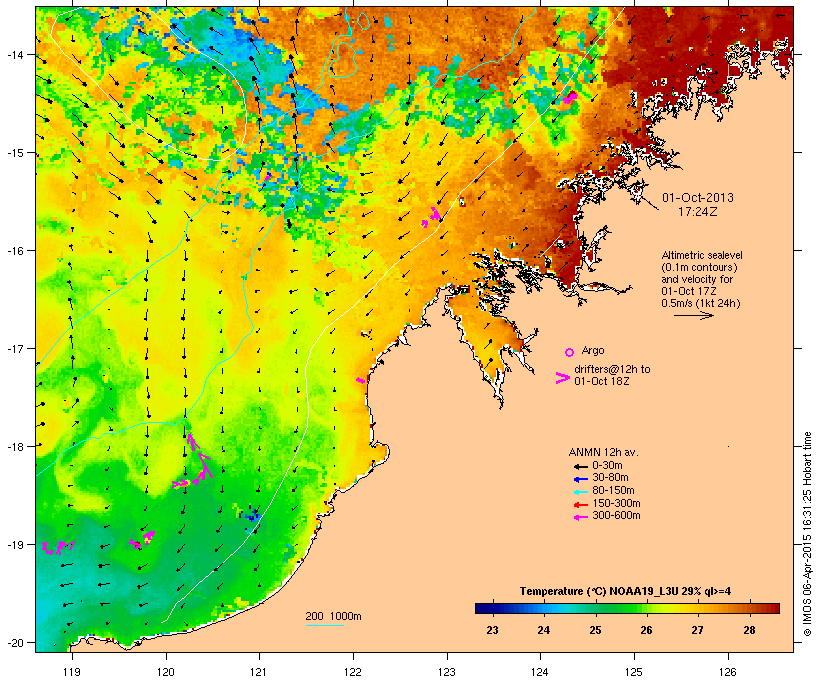Click the '(0.1m contours)' text
This screenshot has width=820, height=680.
[699, 267]
